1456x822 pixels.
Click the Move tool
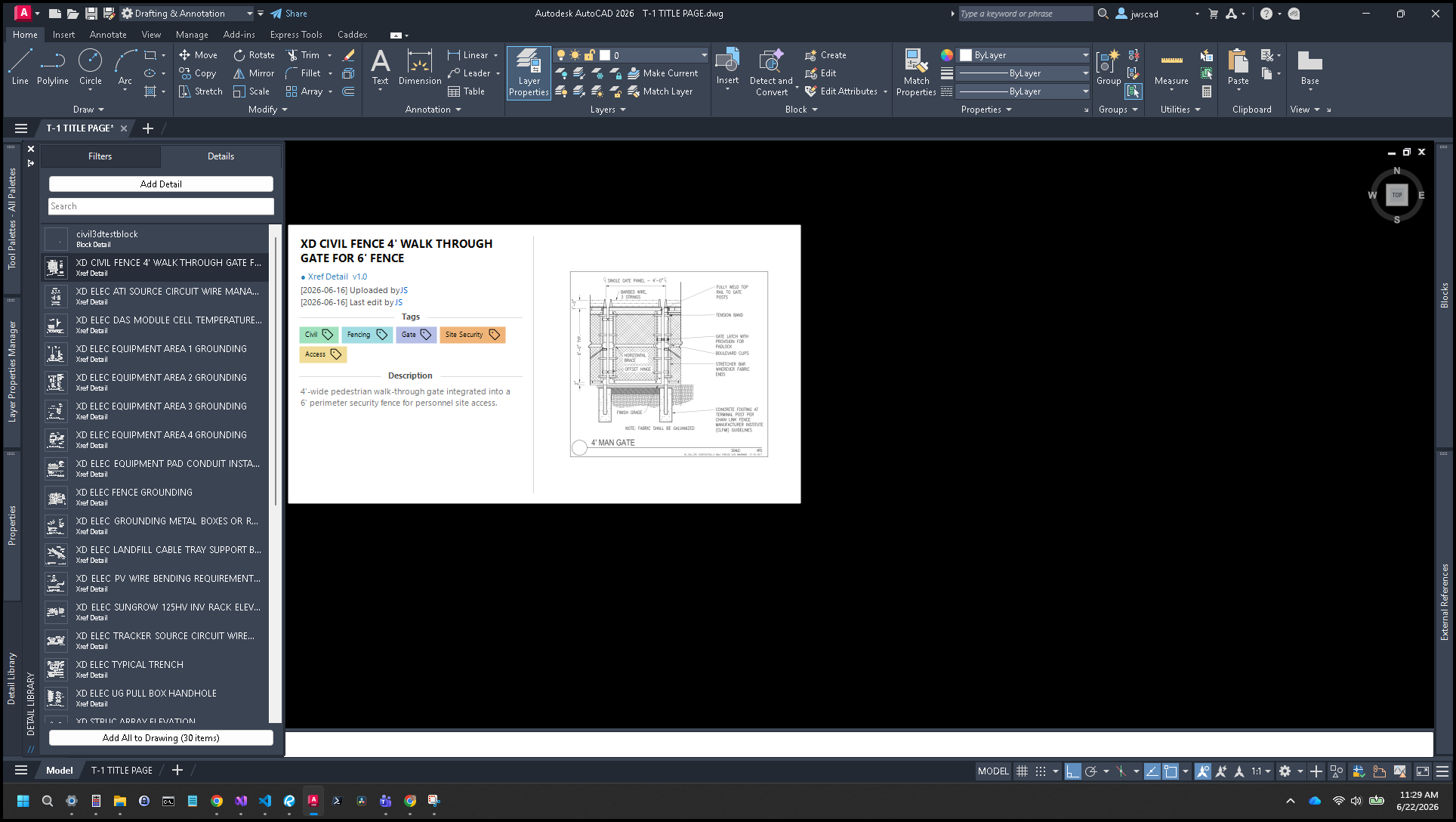(x=198, y=55)
